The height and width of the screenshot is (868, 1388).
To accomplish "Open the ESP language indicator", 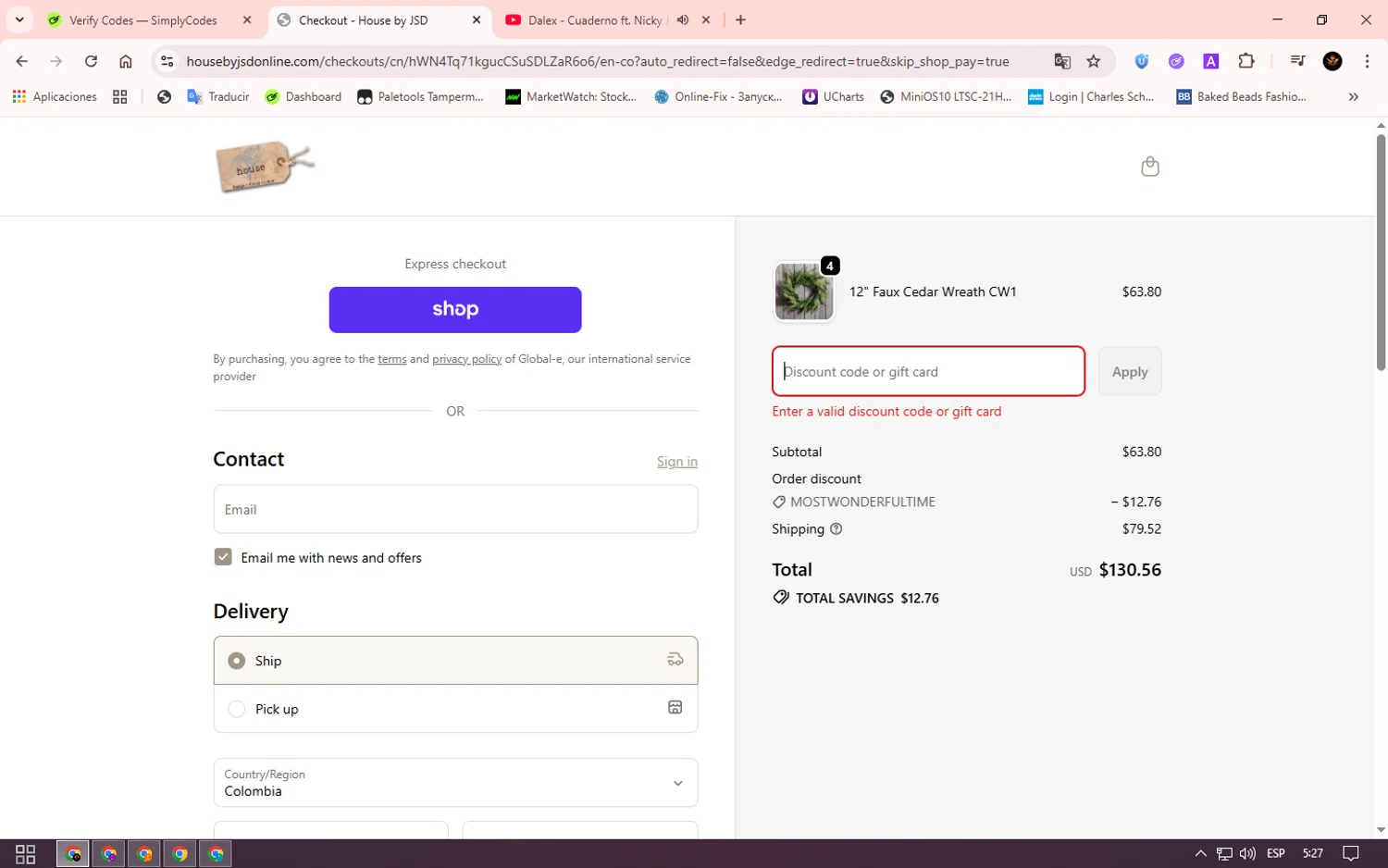I will 1276,853.
